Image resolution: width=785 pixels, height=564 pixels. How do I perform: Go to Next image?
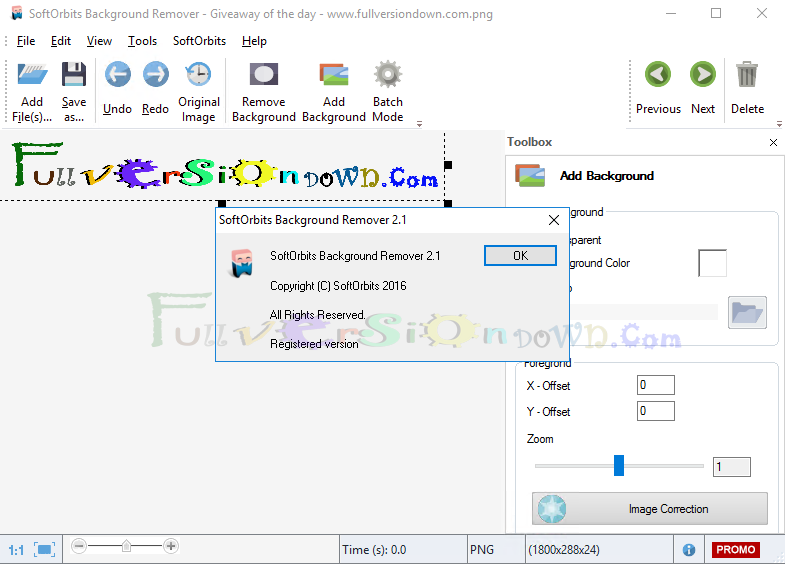[703, 75]
